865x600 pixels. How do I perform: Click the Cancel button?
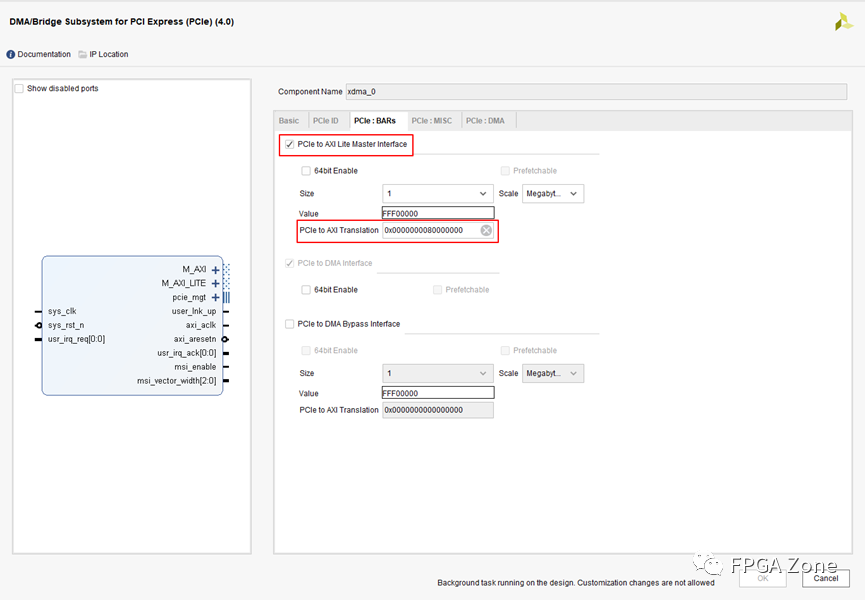coord(826,578)
